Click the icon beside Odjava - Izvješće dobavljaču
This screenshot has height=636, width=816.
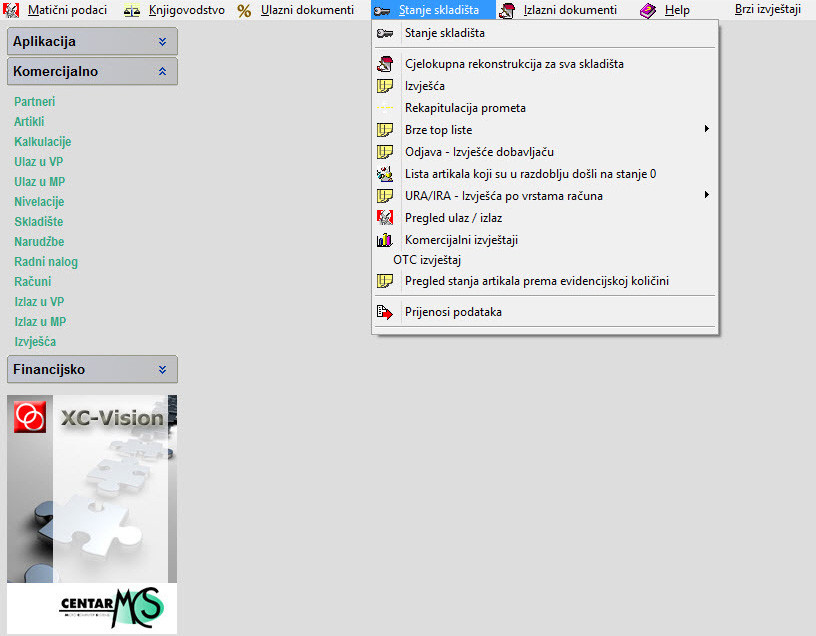click(385, 152)
